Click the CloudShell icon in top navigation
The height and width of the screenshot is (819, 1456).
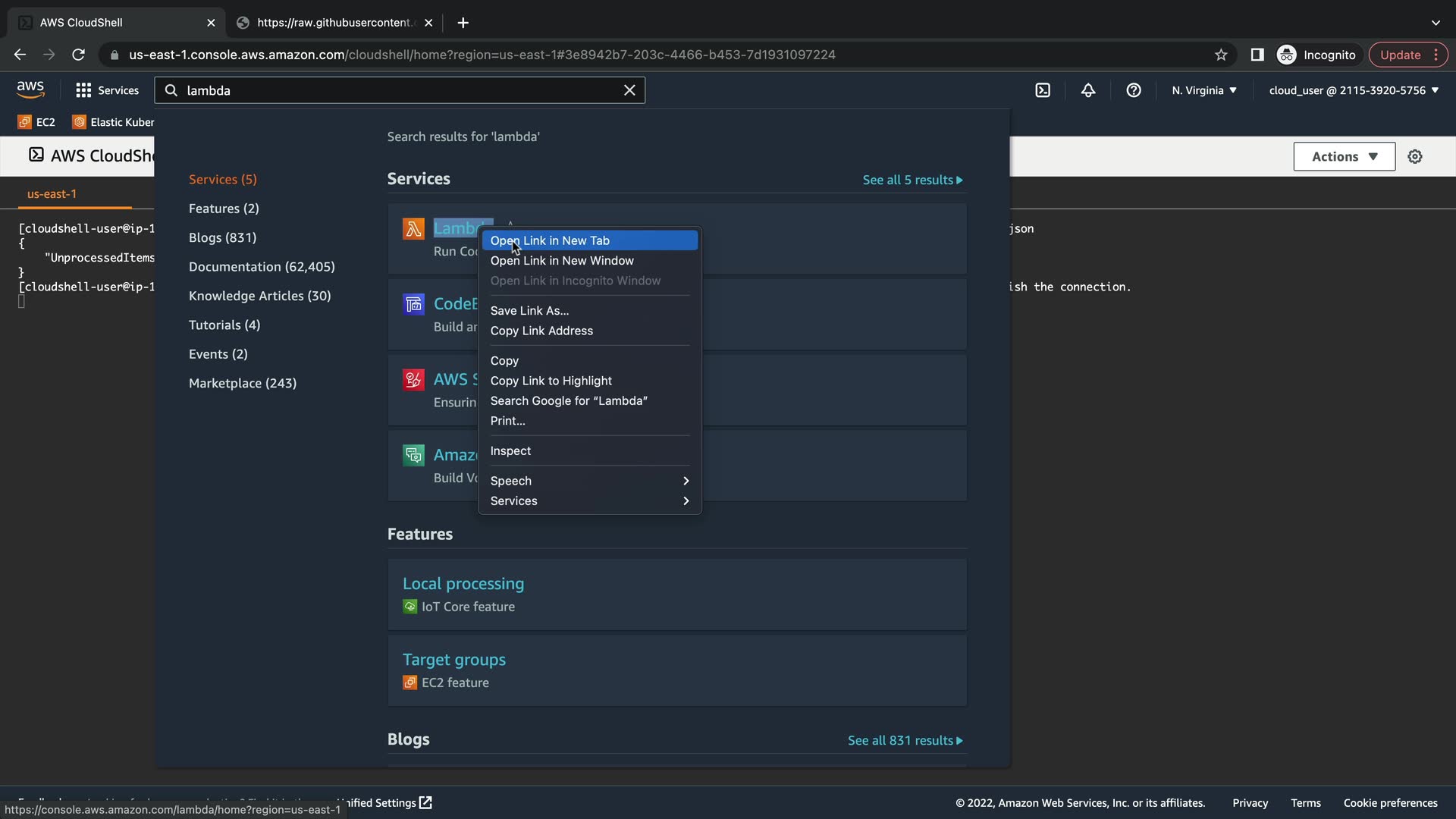(x=1043, y=90)
